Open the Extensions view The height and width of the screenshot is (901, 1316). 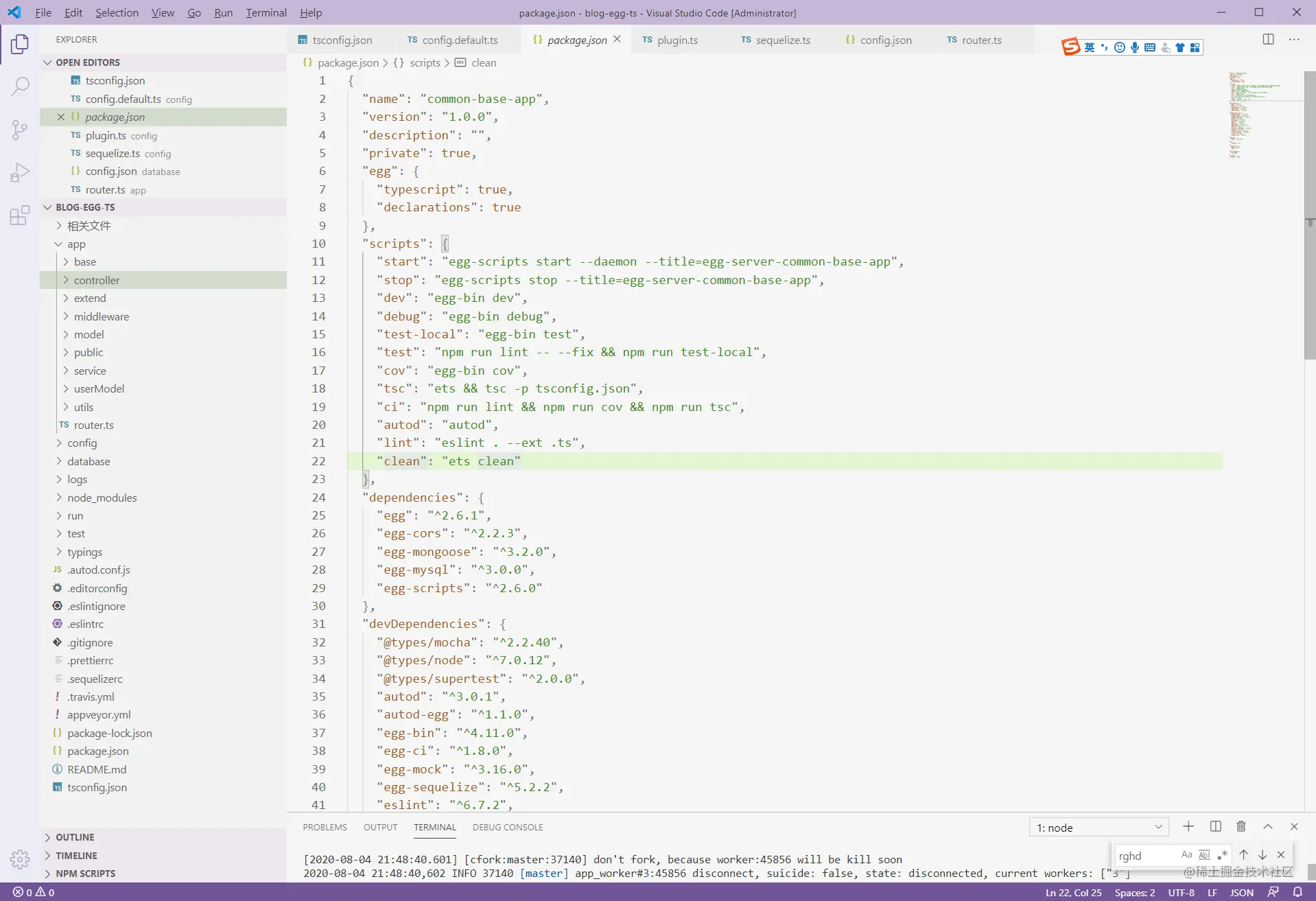point(20,215)
